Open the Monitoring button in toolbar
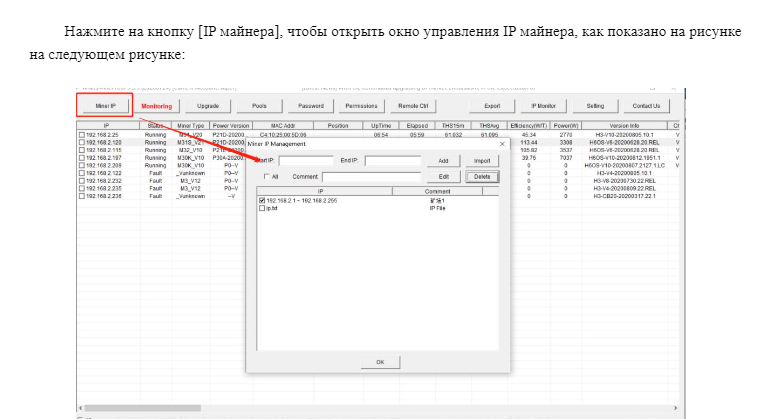 point(157,106)
